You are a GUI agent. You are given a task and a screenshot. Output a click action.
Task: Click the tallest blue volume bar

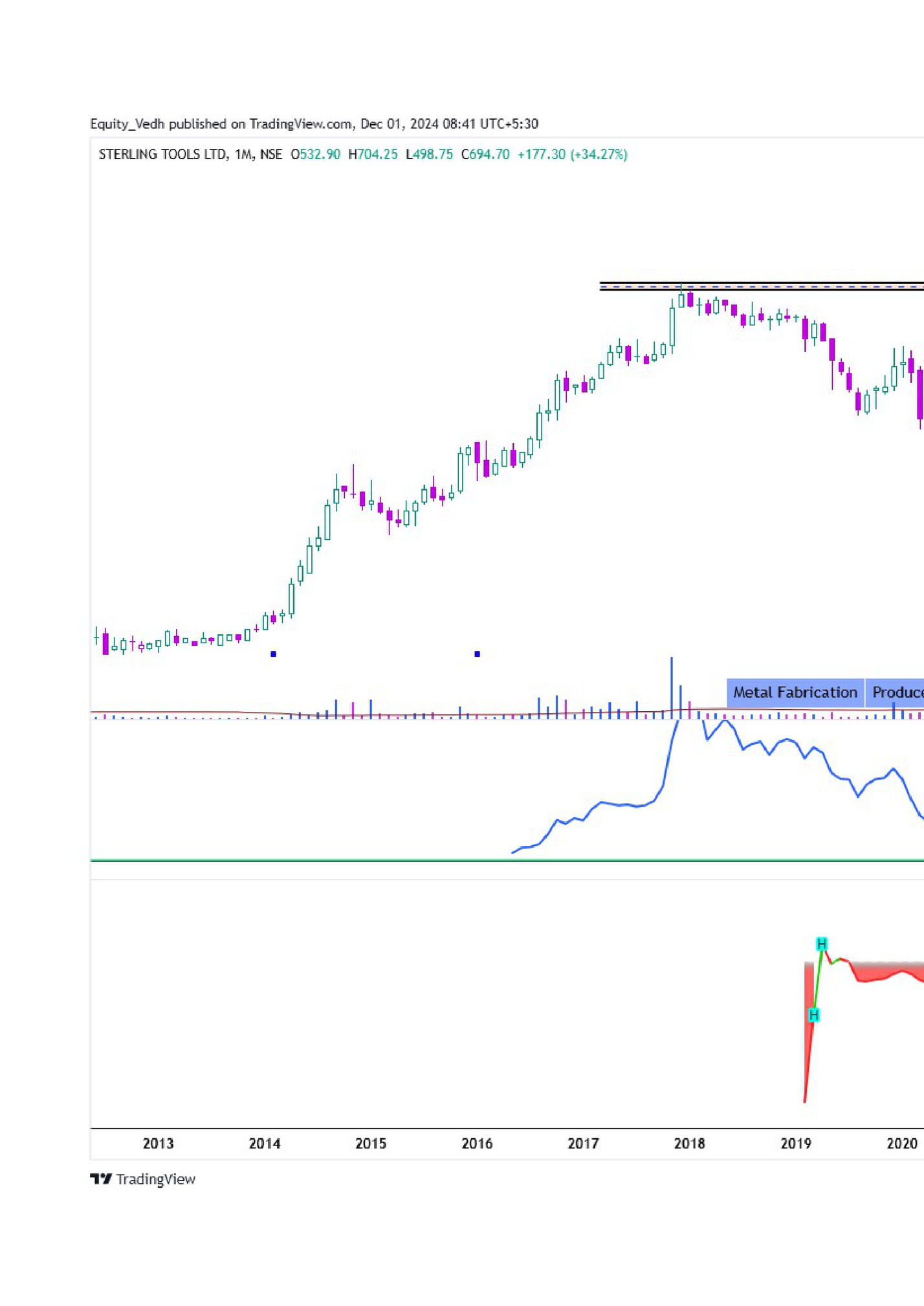coord(671,686)
